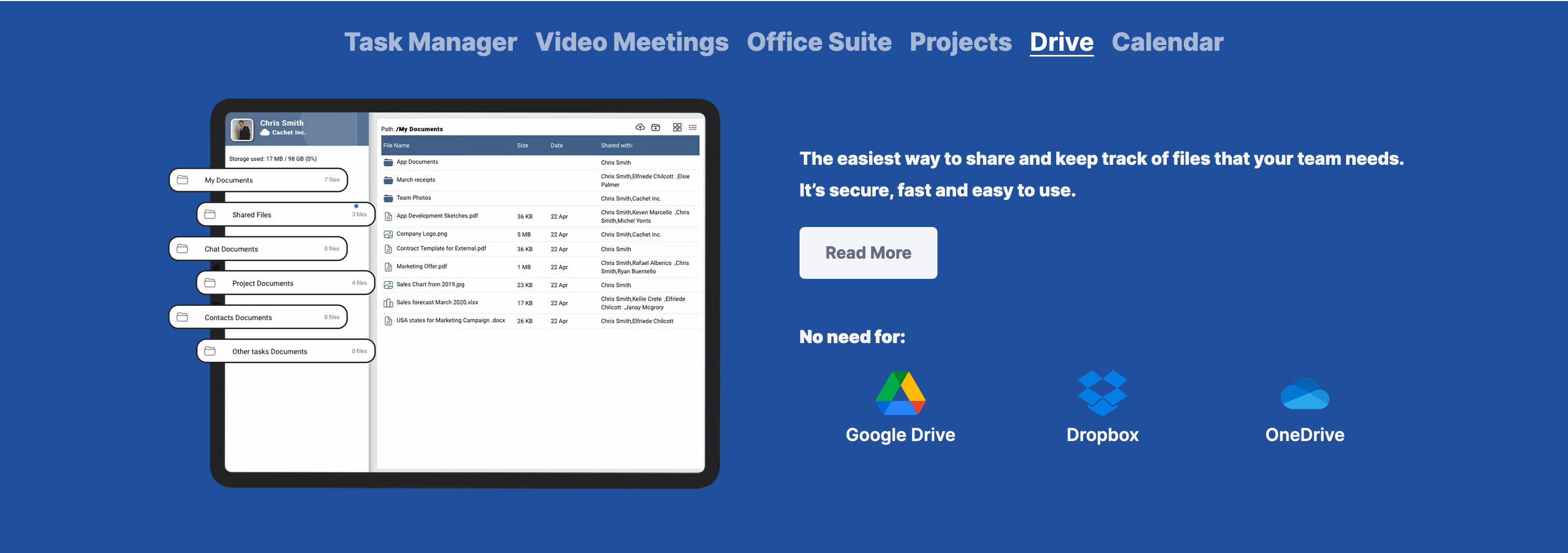Click the Dropbox logo
The height and width of the screenshot is (553, 1568).
pos(1102,394)
